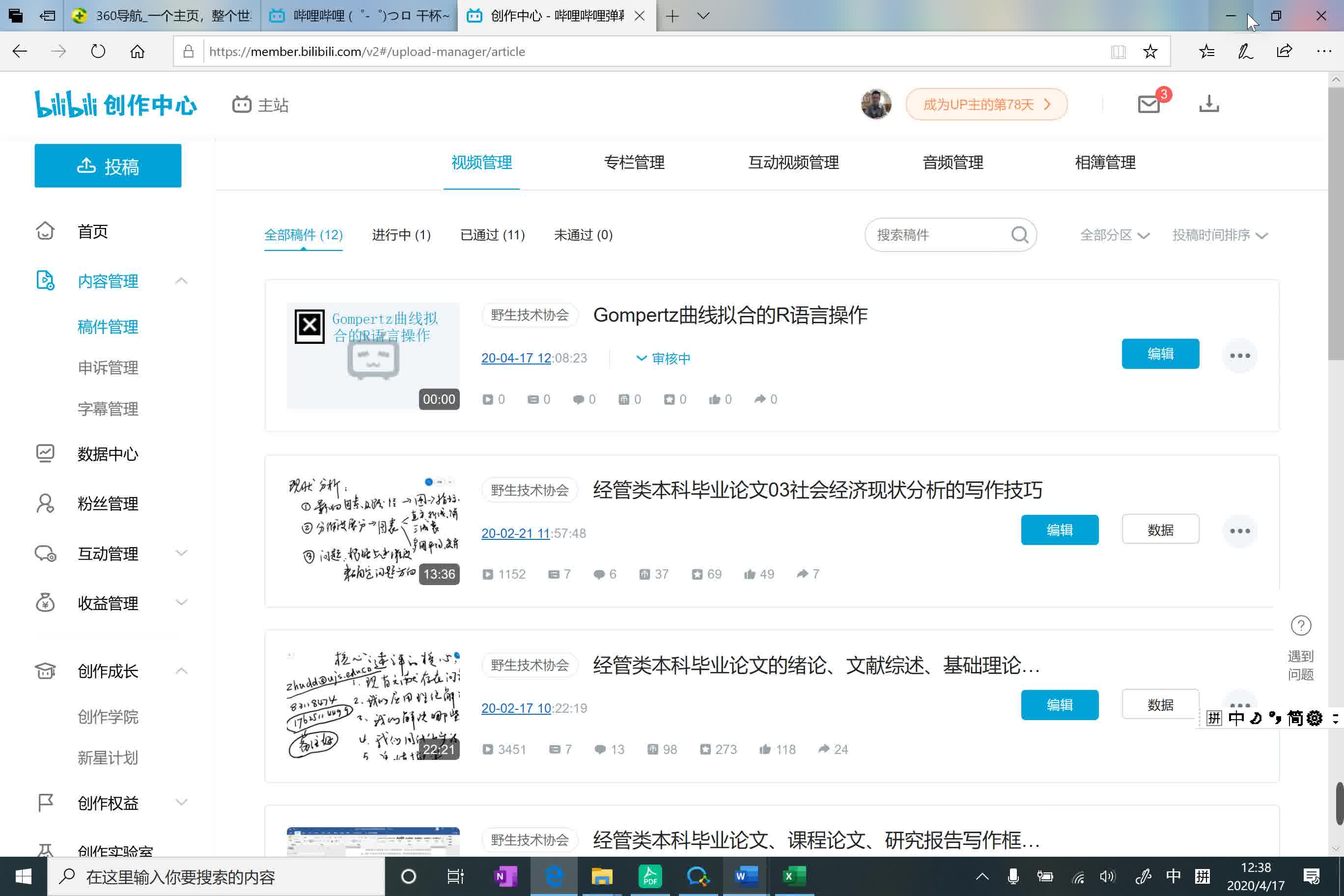The image size is (1344, 896).
Task: Click 未通过 rejected filter toggle
Action: [x=583, y=234]
